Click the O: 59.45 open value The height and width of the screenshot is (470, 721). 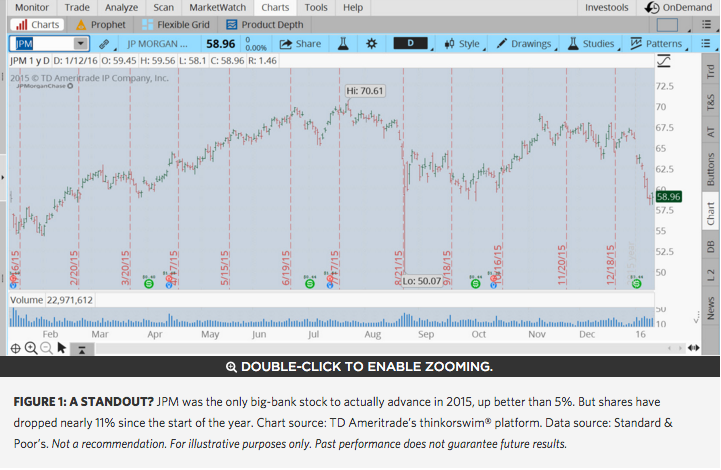tap(118, 61)
